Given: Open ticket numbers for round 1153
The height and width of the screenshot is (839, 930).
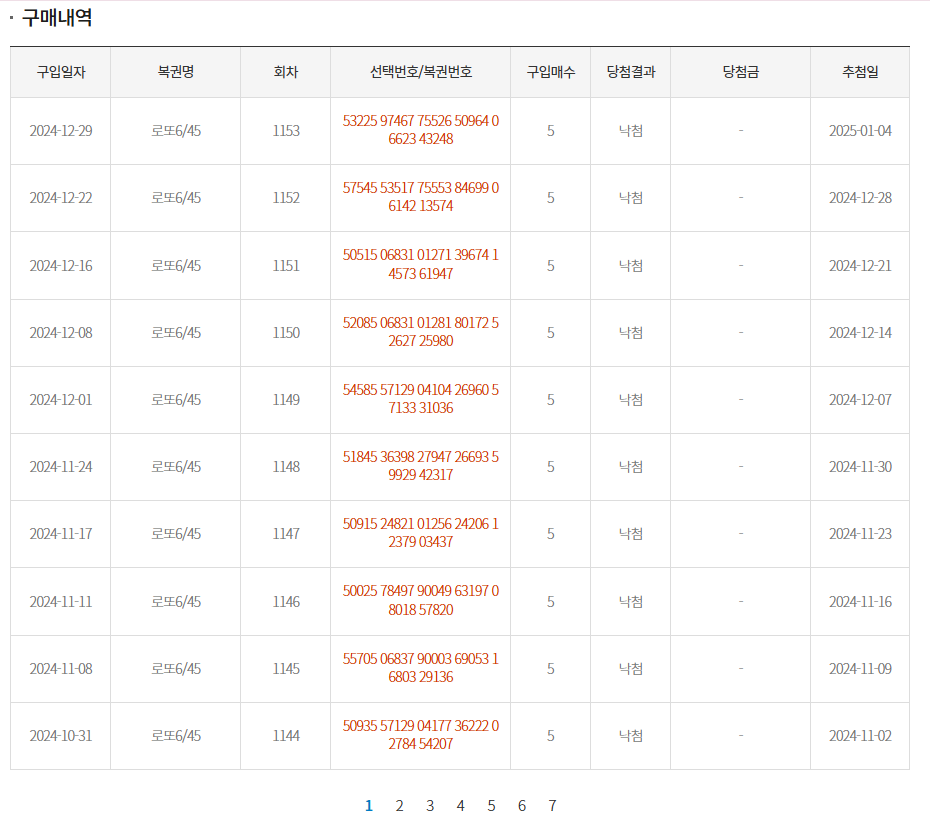Looking at the screenshot, I should point(420,130).
